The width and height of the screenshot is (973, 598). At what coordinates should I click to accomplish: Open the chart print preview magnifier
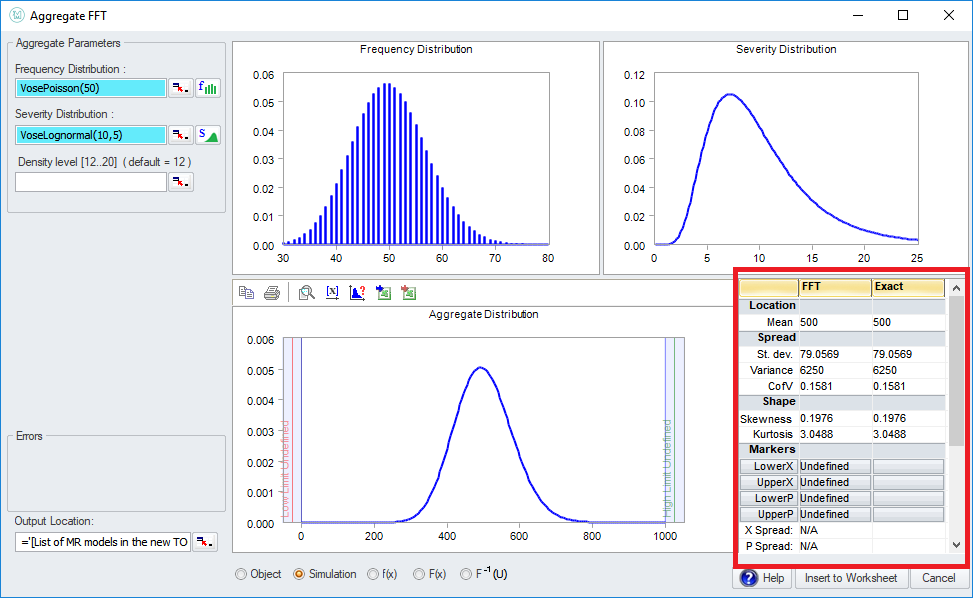click(308, 292)
